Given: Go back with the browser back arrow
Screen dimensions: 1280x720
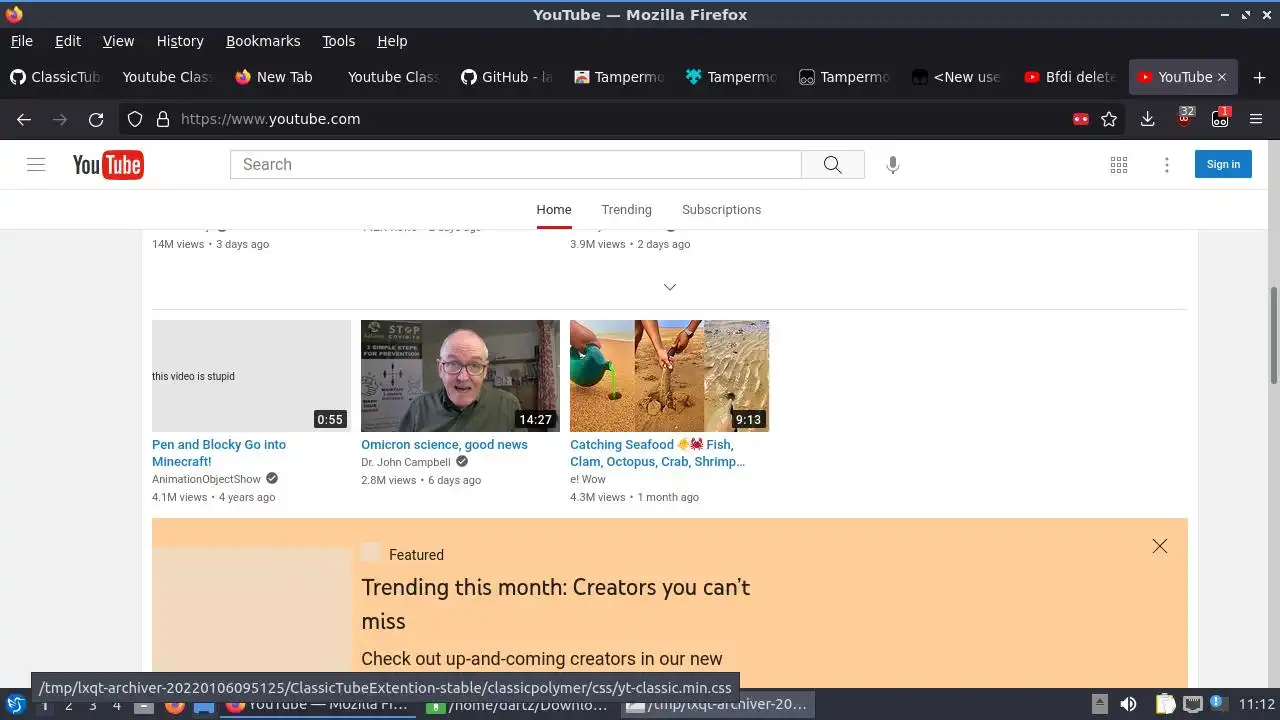Looking at the screenshot, I should [24, 119].
